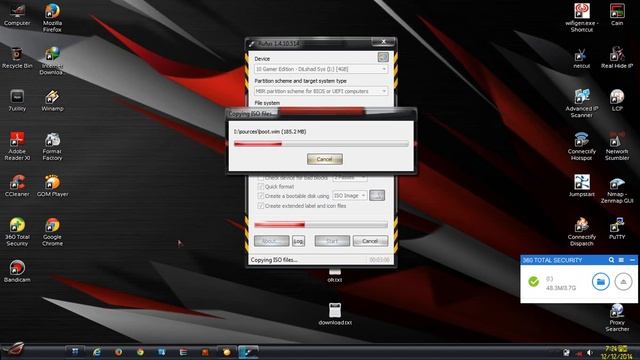Click the About button in Rufus

pyautogui.click(x=271, y=241)
